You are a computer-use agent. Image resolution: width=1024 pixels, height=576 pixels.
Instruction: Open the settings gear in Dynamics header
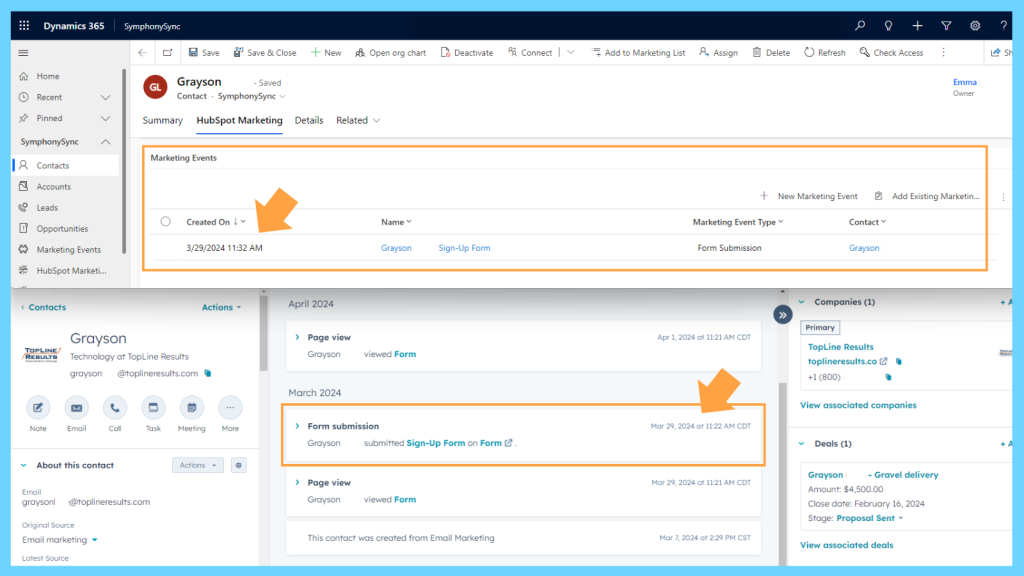pyautogui.click(x=975, y=25)
